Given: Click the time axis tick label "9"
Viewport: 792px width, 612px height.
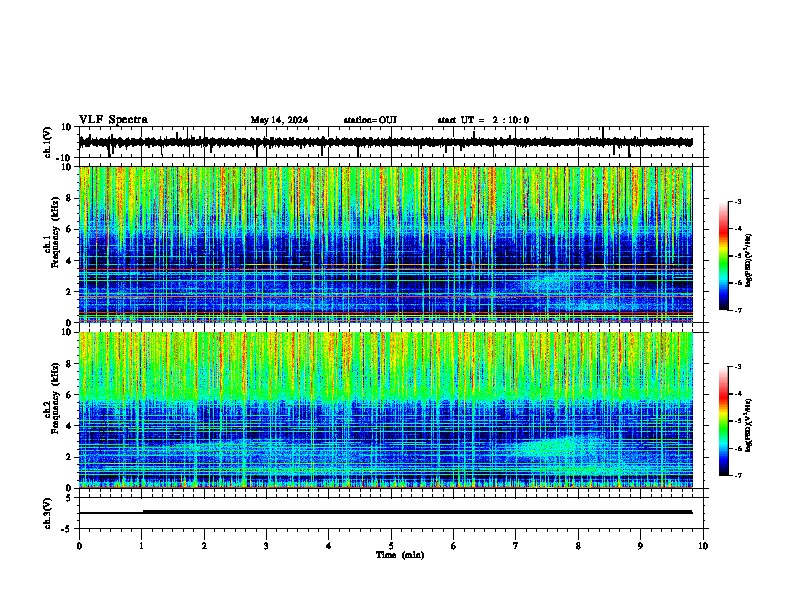Looking at the screenshot, I should click(x=640, y=546).
